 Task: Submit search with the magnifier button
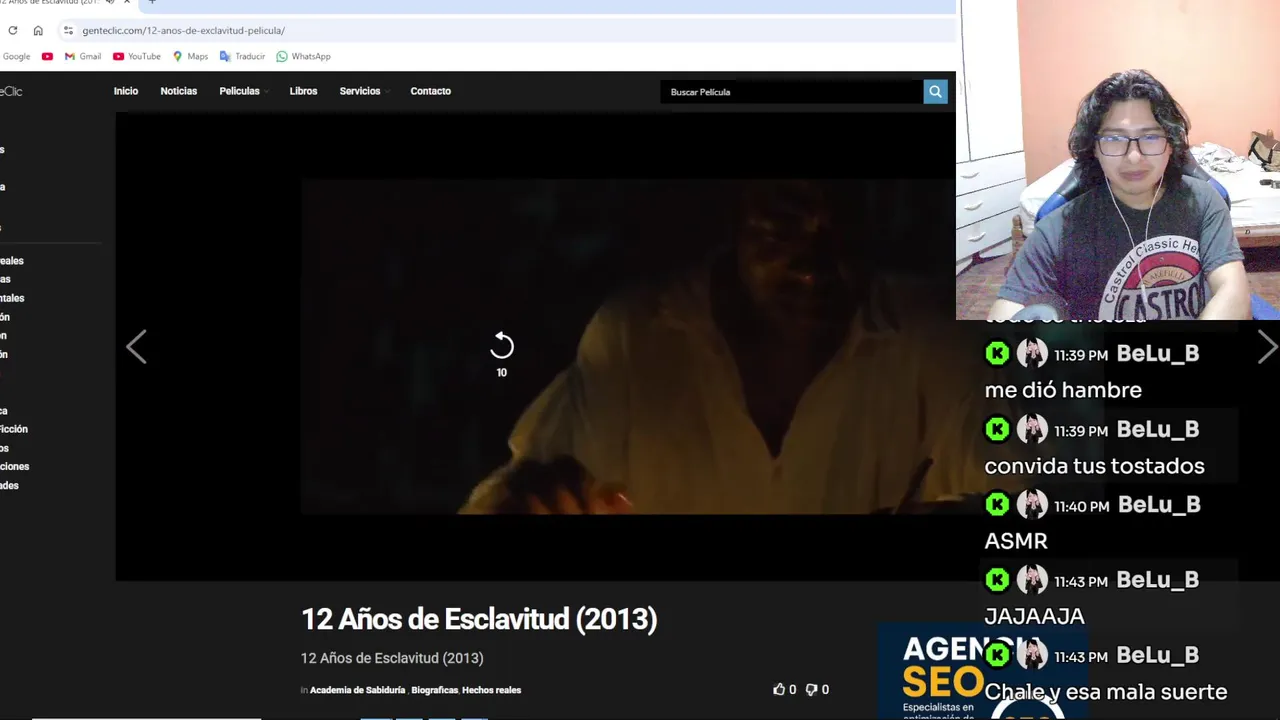[x=935, y=92]
